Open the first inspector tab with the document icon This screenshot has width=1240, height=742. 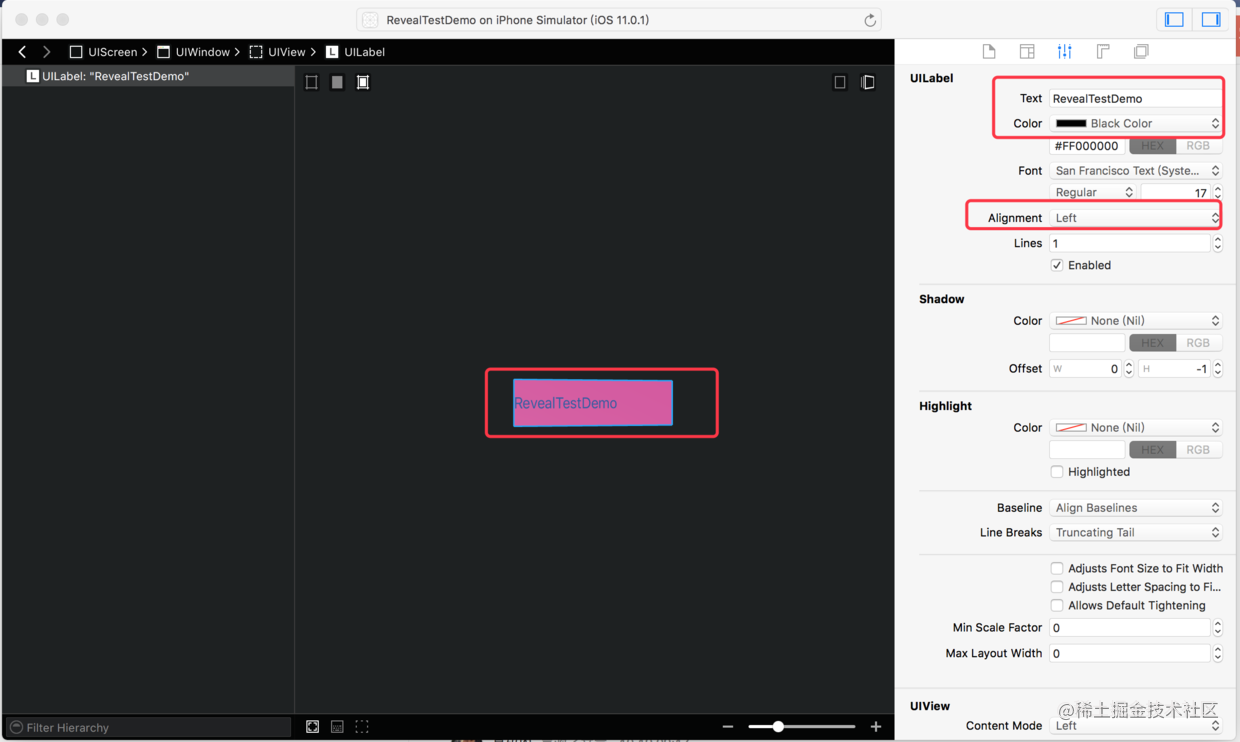point(989,52)
